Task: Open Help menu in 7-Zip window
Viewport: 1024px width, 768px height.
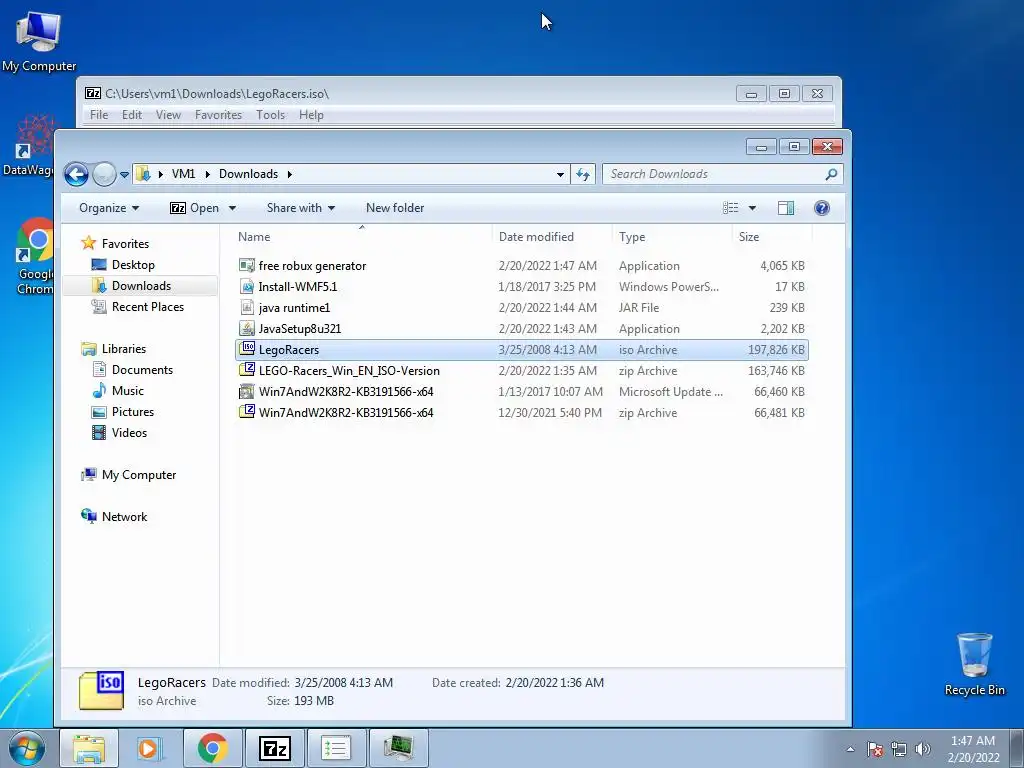Action: pyautogui.click(x=311, y=115)
